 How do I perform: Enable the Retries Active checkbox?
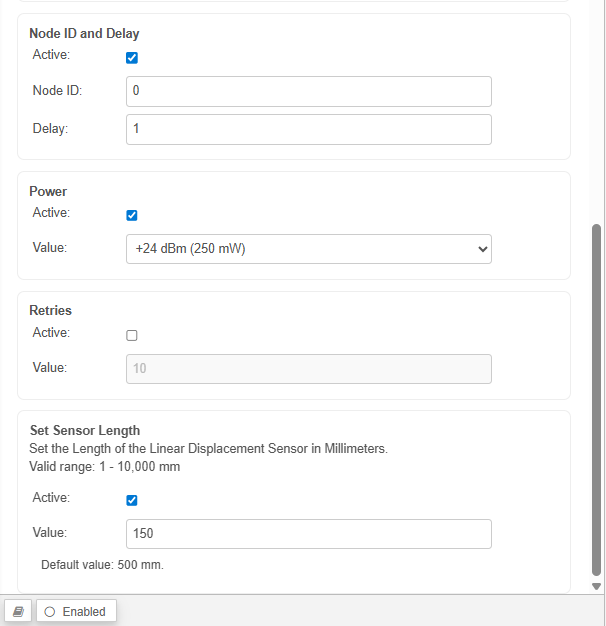pos(132,336)
